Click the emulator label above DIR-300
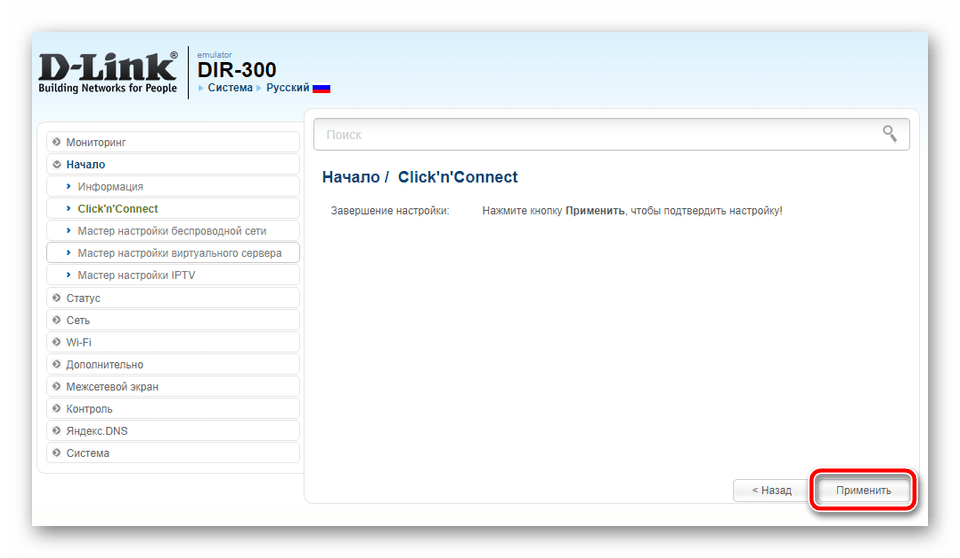Image resolution: width=960 pixels, height=558 pixels. coord(214,55)
